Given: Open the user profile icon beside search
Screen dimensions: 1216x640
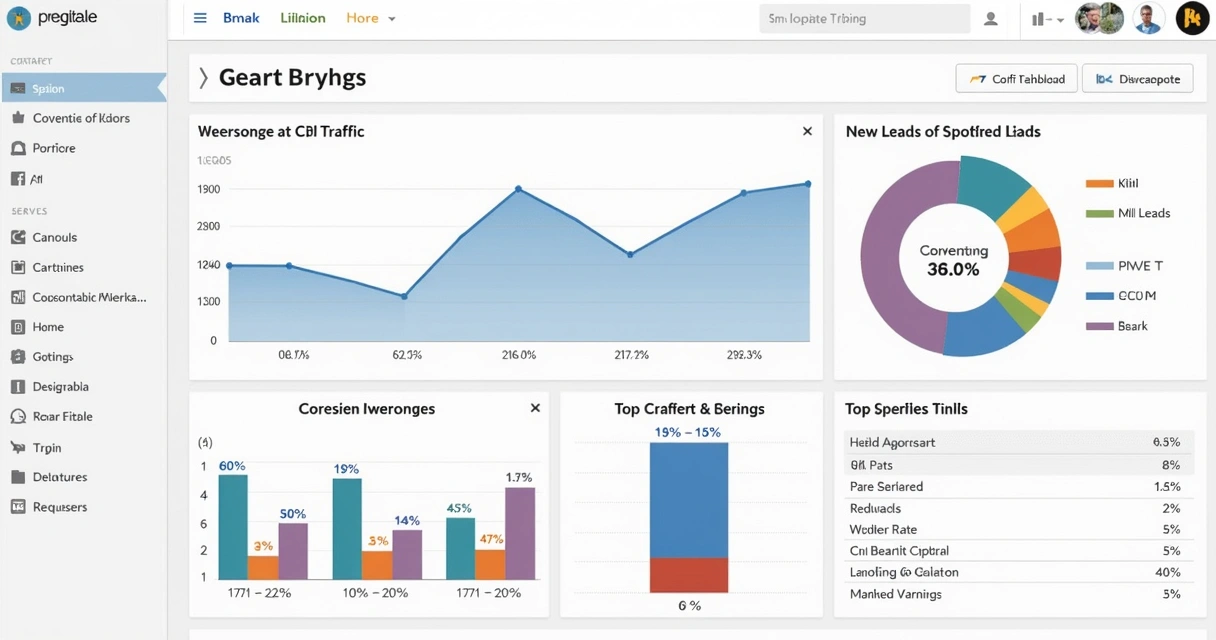Looking at the screenshot, I should (991, 18).
